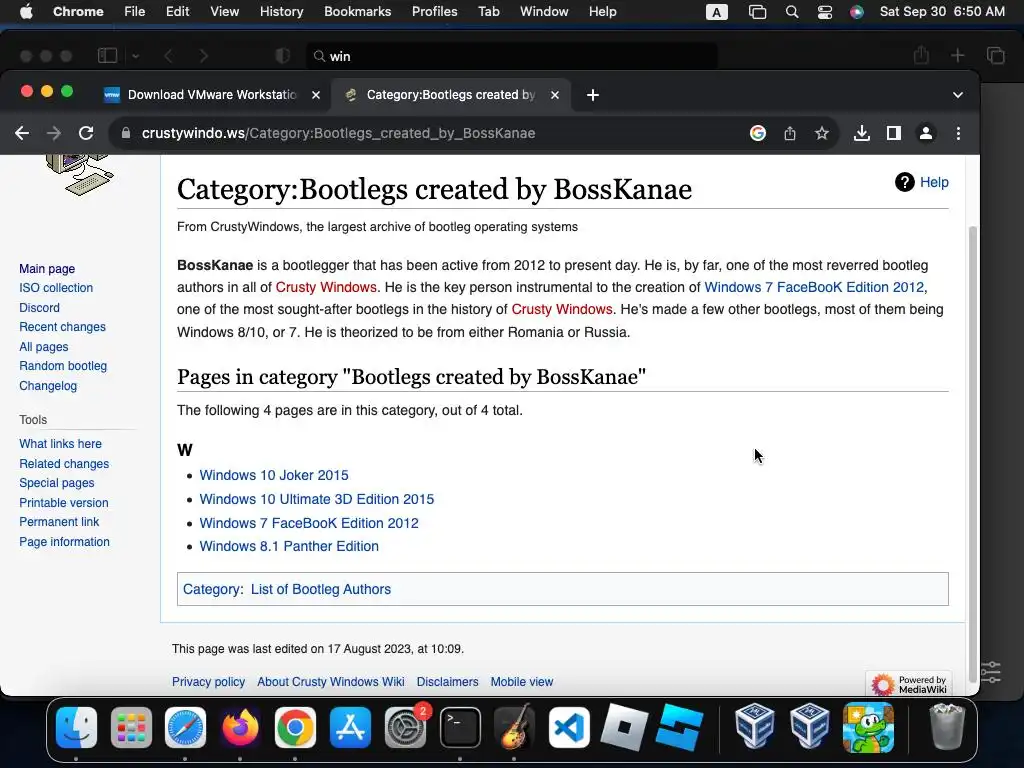Open Firefox from the Dock
This screenshot has height=768, width=1024.
(240, 727)
